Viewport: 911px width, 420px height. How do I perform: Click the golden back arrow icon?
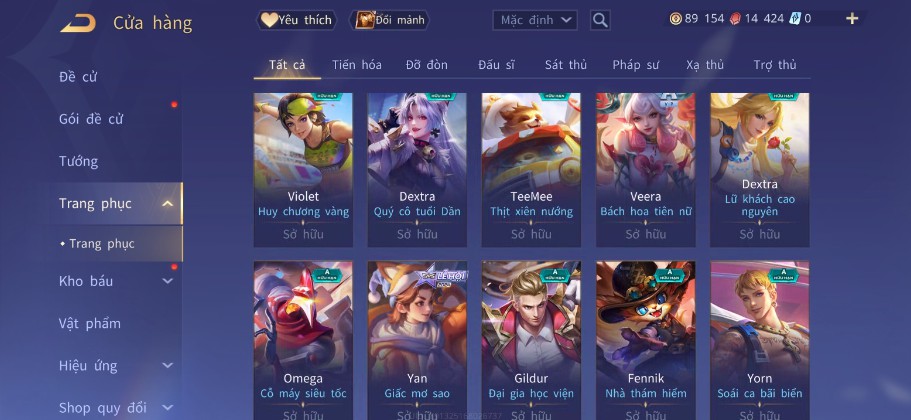(x=78, y=23)
